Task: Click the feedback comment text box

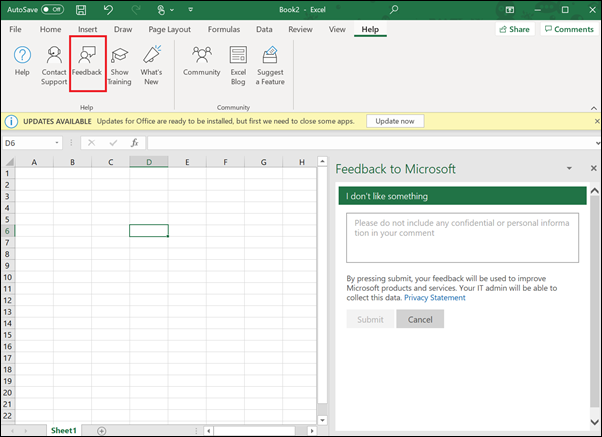Action: pos(462,238)
